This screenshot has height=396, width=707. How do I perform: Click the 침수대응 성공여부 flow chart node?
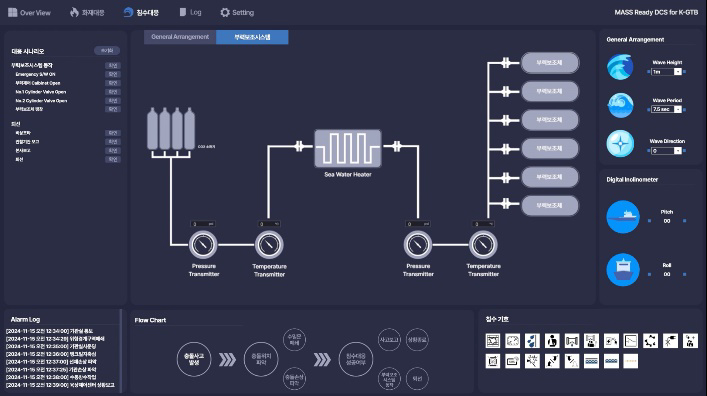pyautogui.click(x=355, y=359)
